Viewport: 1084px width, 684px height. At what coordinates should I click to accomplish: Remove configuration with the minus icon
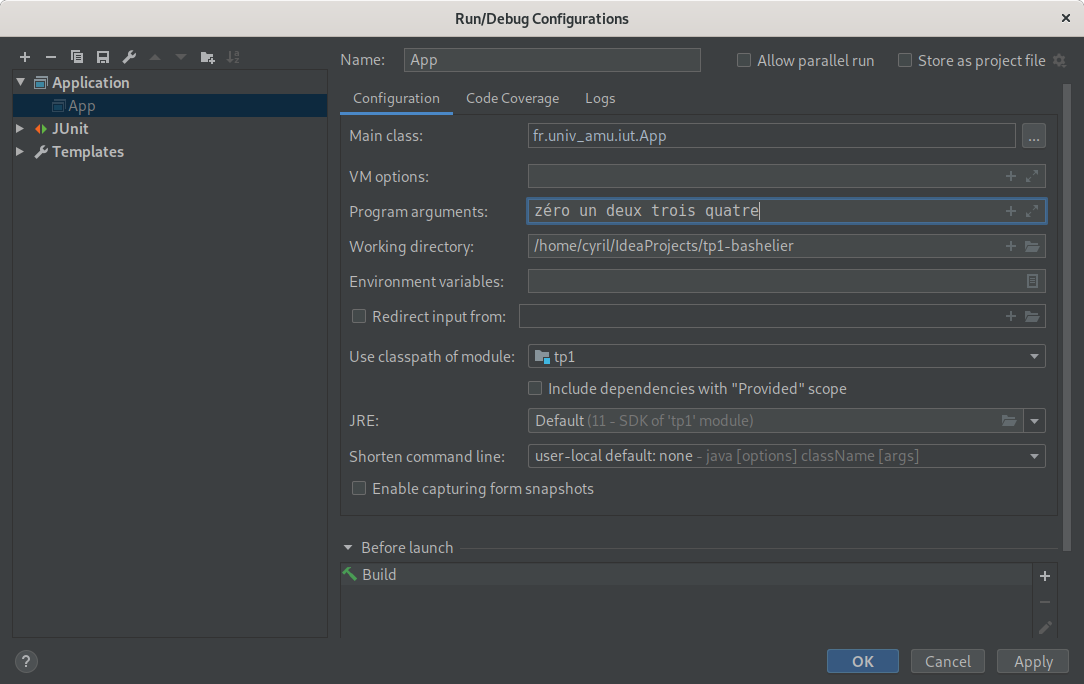click(50, 57)
